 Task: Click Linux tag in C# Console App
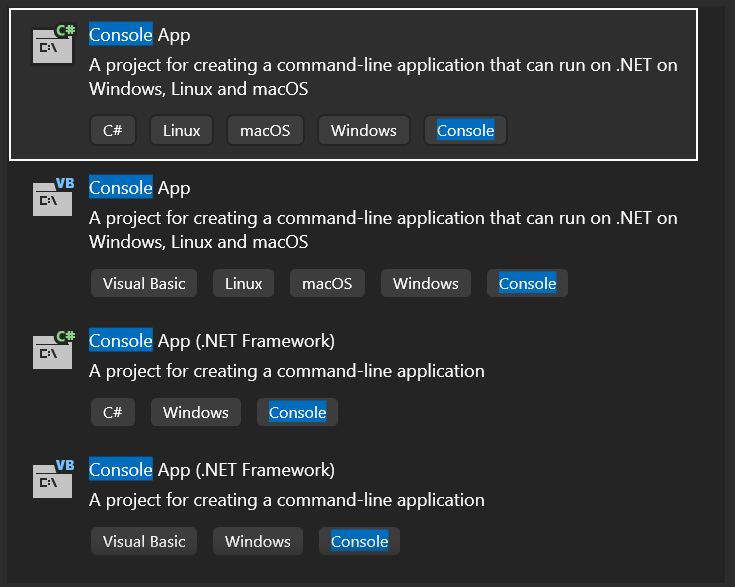181,130
